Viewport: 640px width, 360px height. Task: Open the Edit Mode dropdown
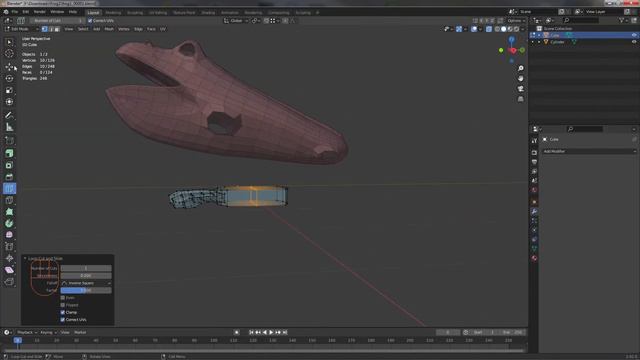[22, 29]
